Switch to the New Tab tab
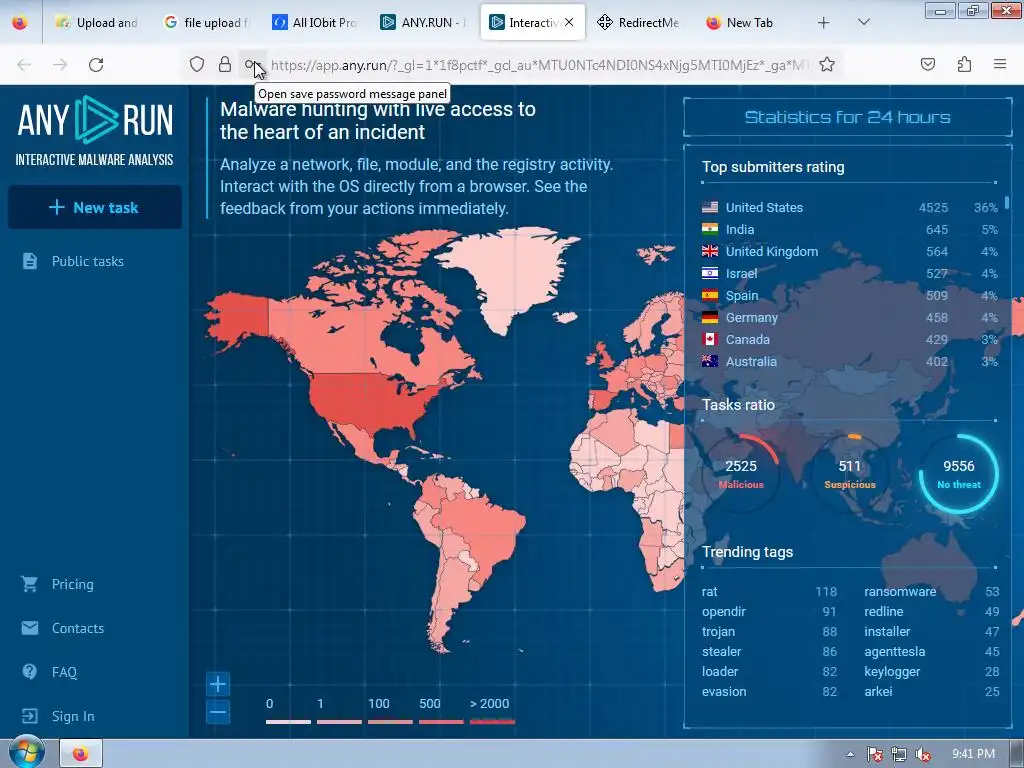The height and width of the screenshot is (768, 1024). 748,23
